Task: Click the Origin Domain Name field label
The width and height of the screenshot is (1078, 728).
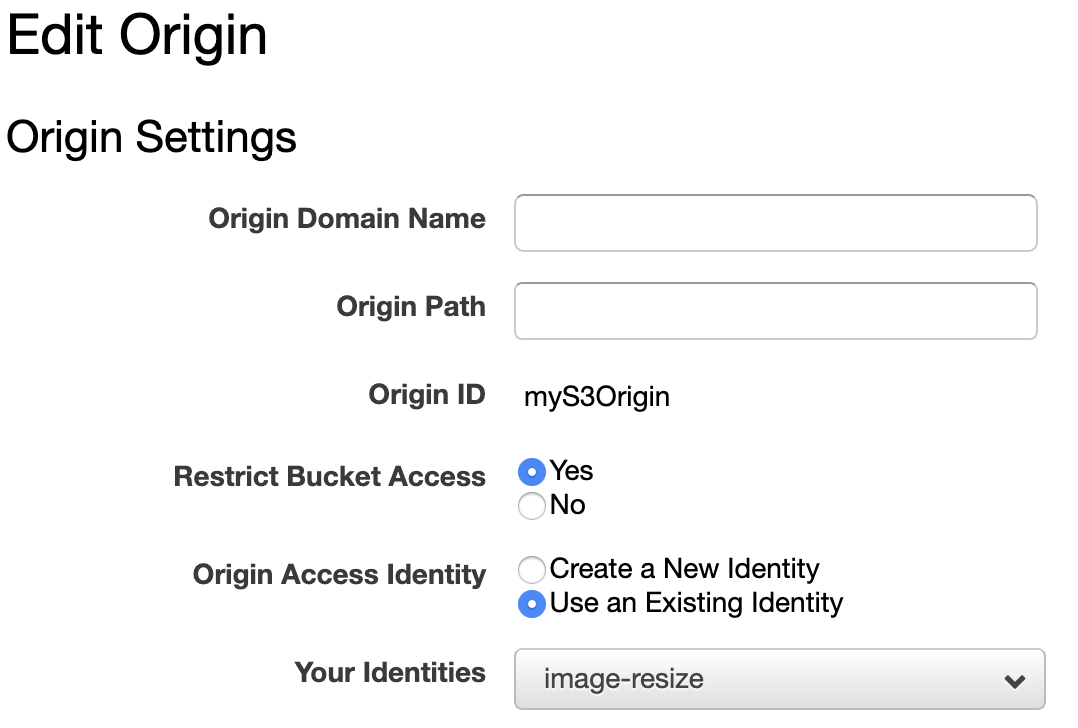Action: [x=347, y=219]
